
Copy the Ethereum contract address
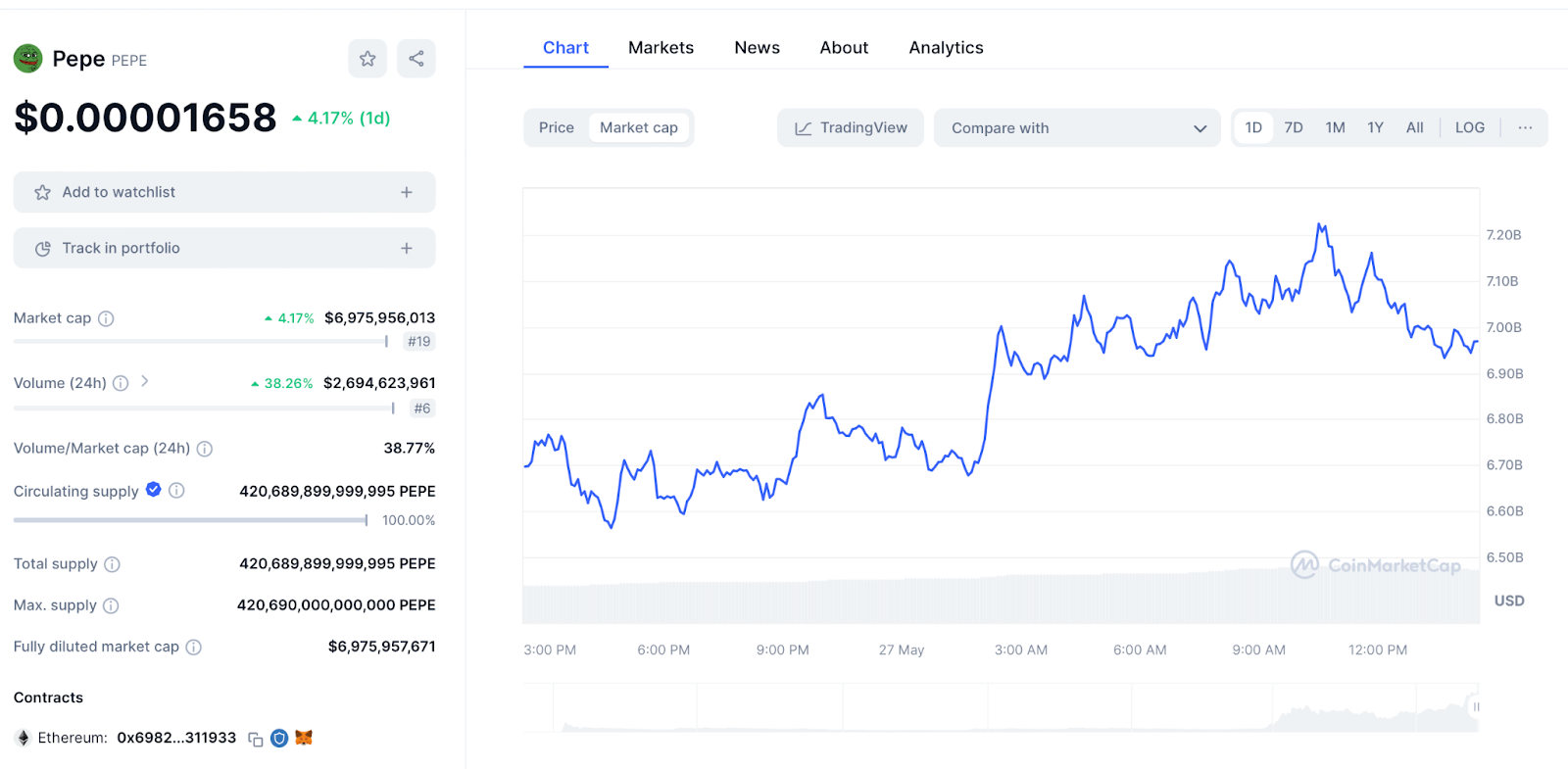256,739
